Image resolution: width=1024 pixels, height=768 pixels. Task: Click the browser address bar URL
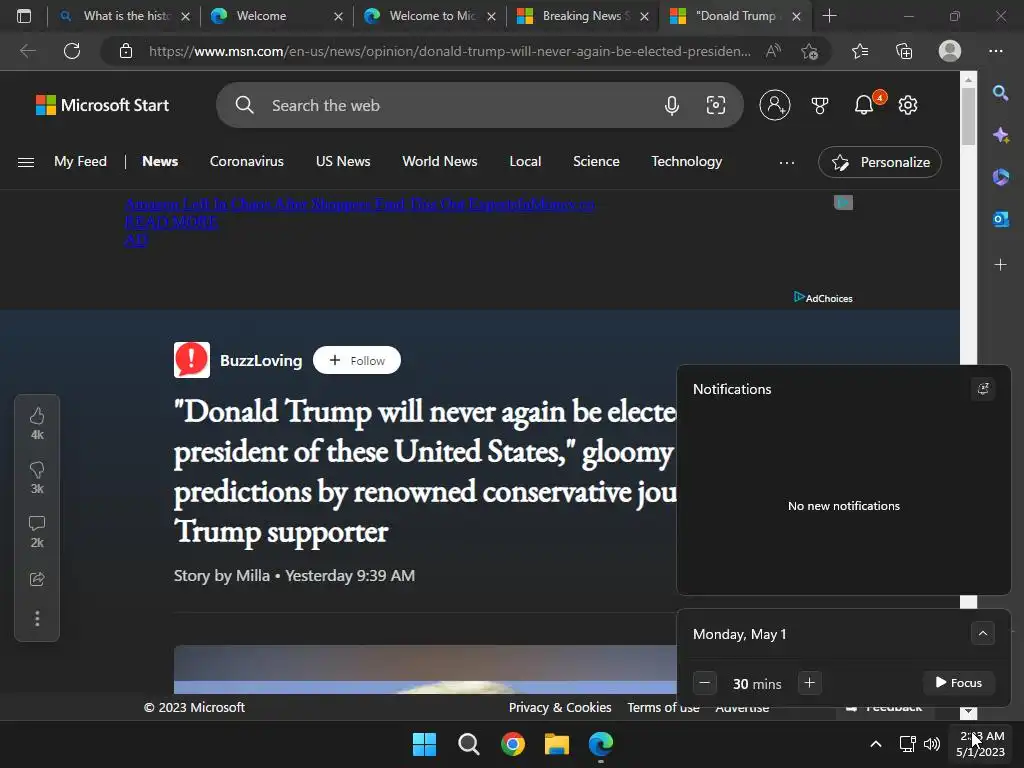point(449,51)
